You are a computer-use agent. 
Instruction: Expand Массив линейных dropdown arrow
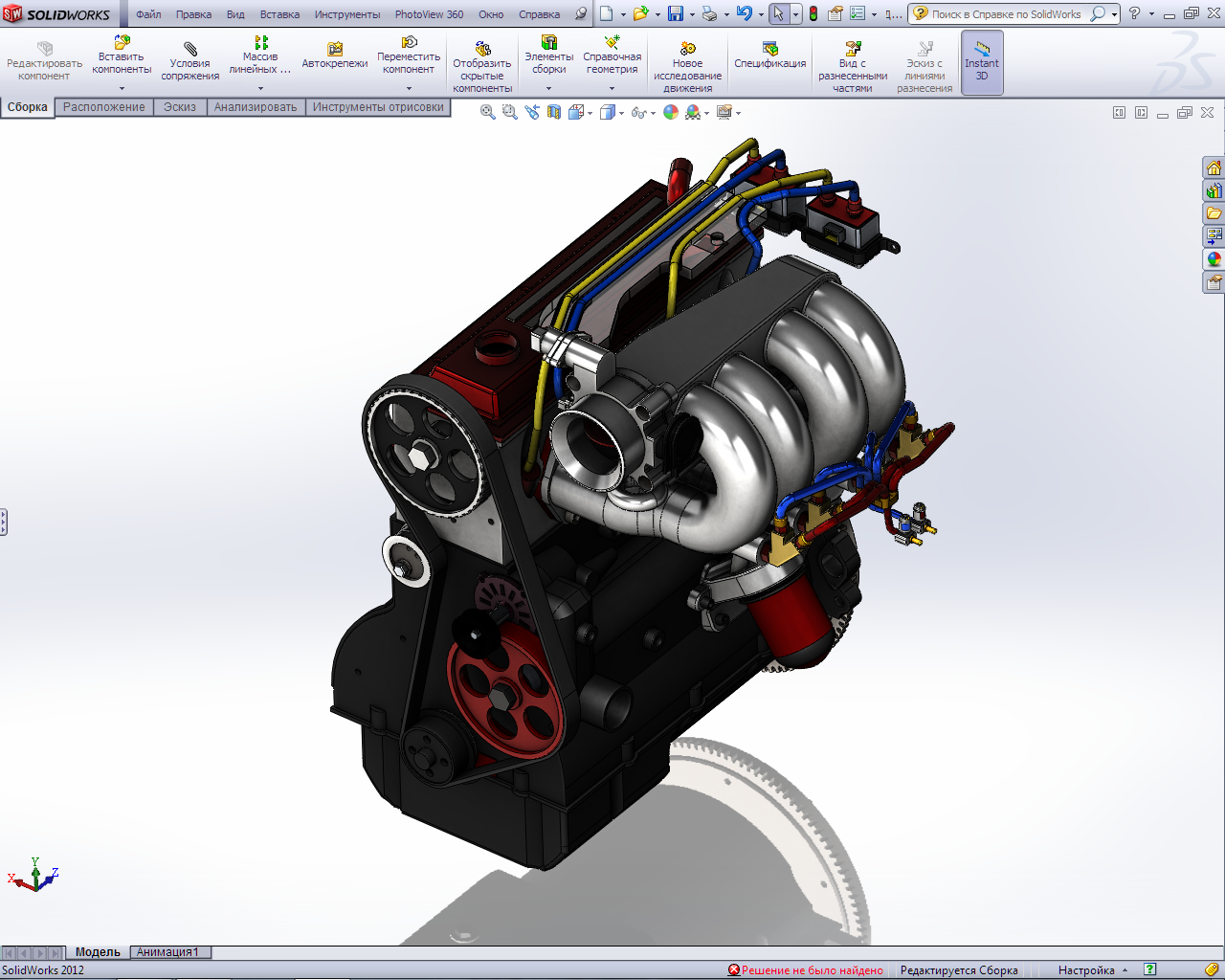click(260, 88)
